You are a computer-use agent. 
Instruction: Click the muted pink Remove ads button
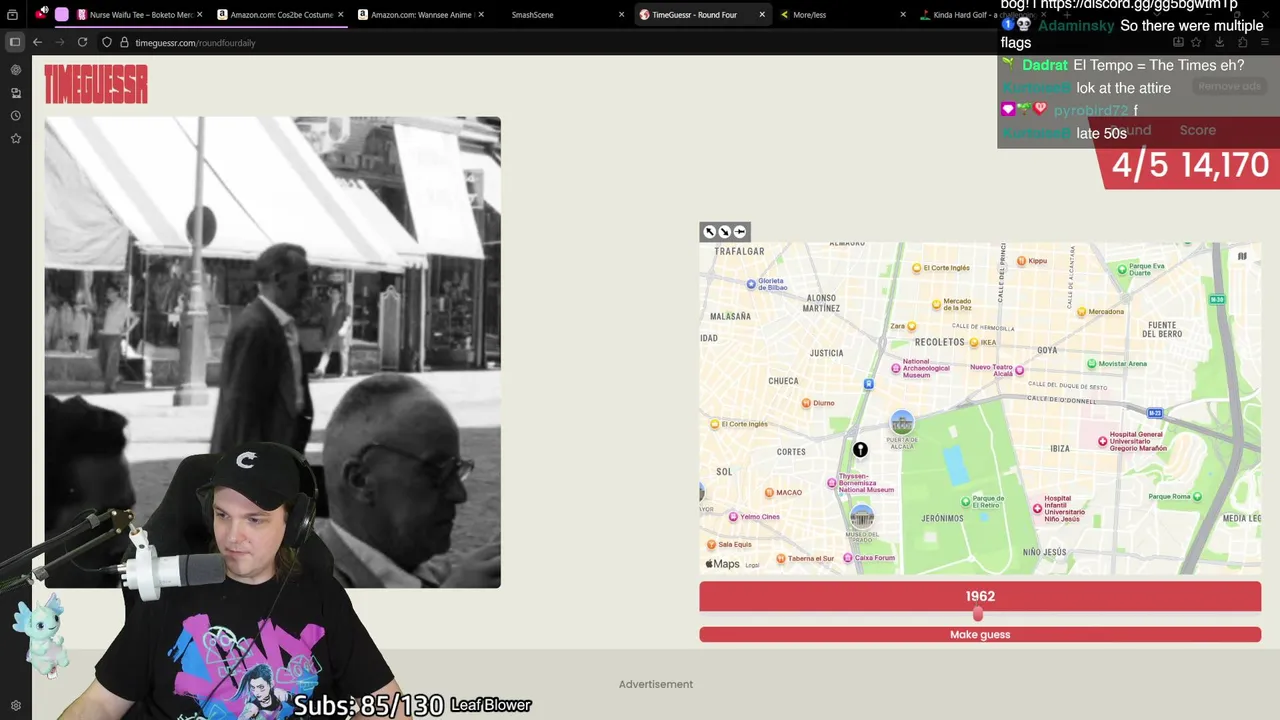1229,86
